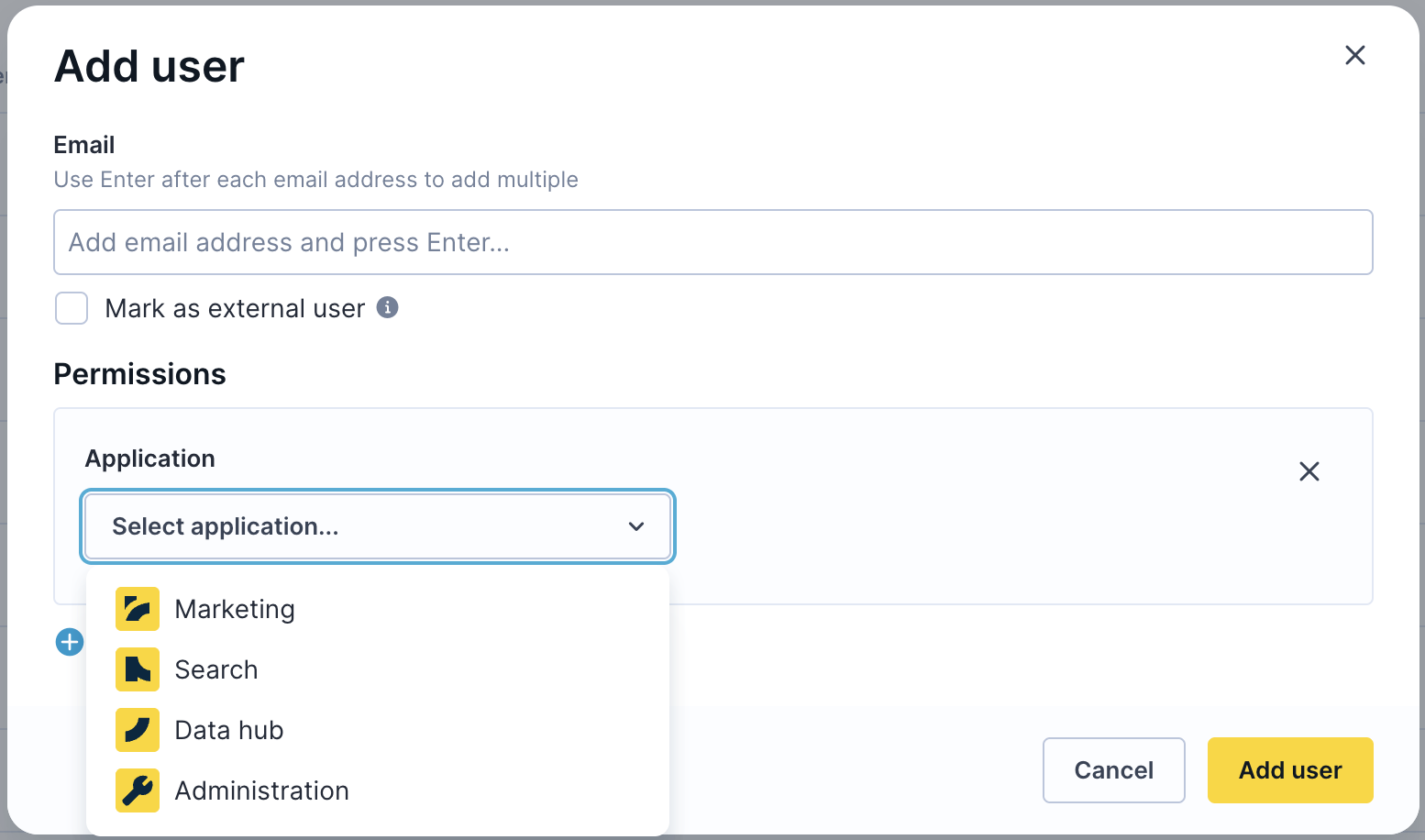Open the Select application dropdown
The image size is (1425, 840).
point(378,526)
